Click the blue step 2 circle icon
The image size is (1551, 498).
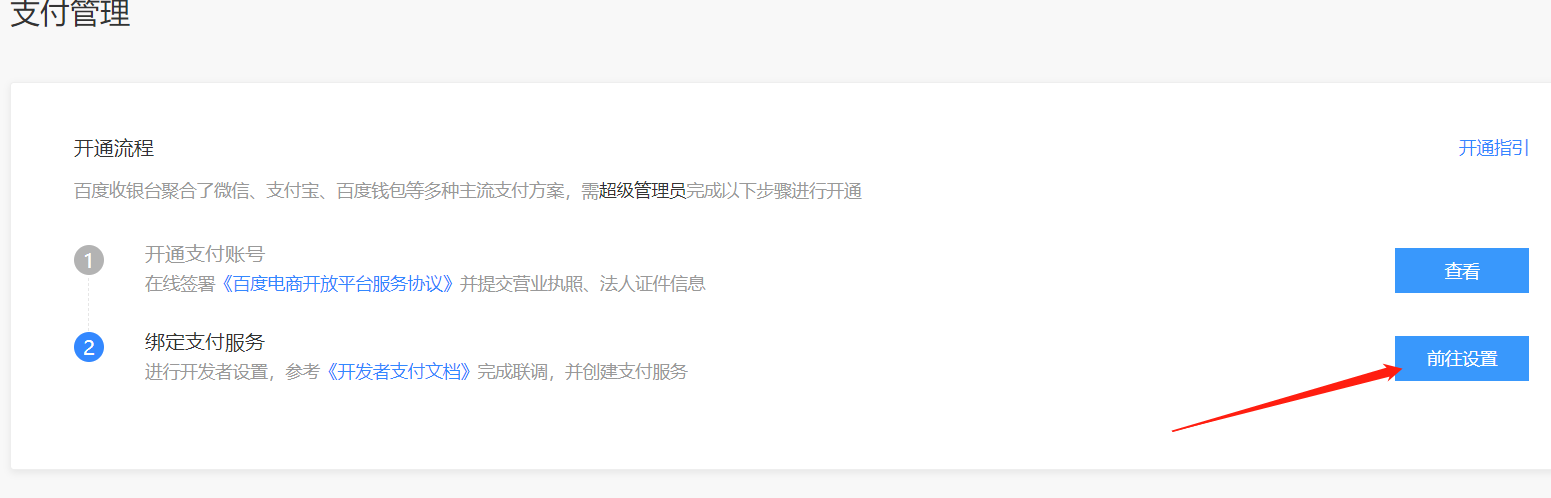click(89, 348)
